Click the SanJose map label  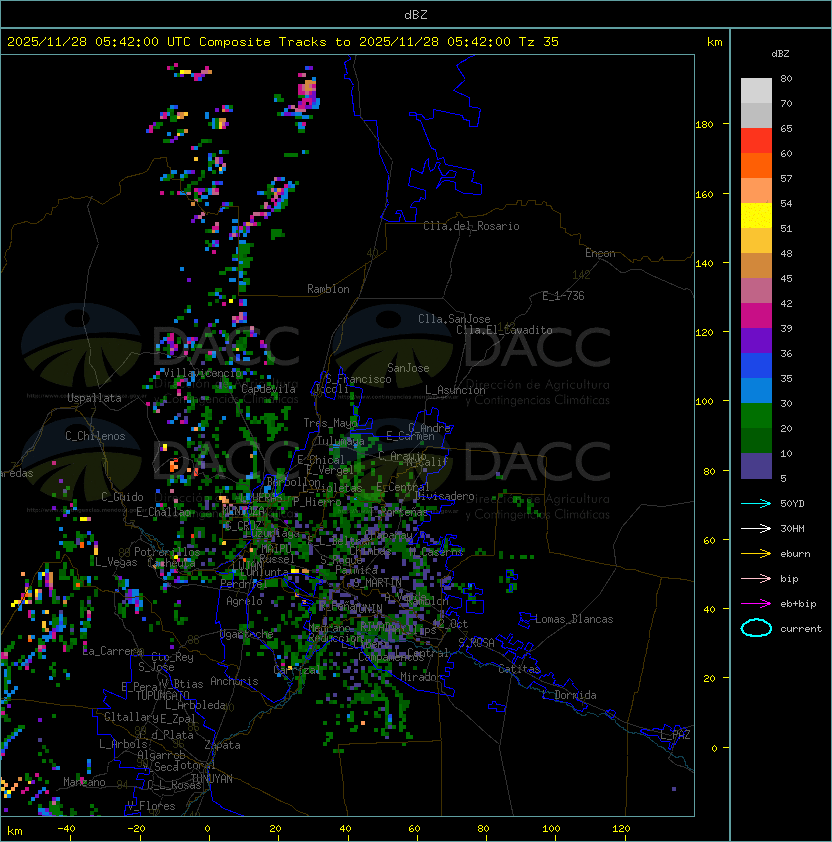408,368
